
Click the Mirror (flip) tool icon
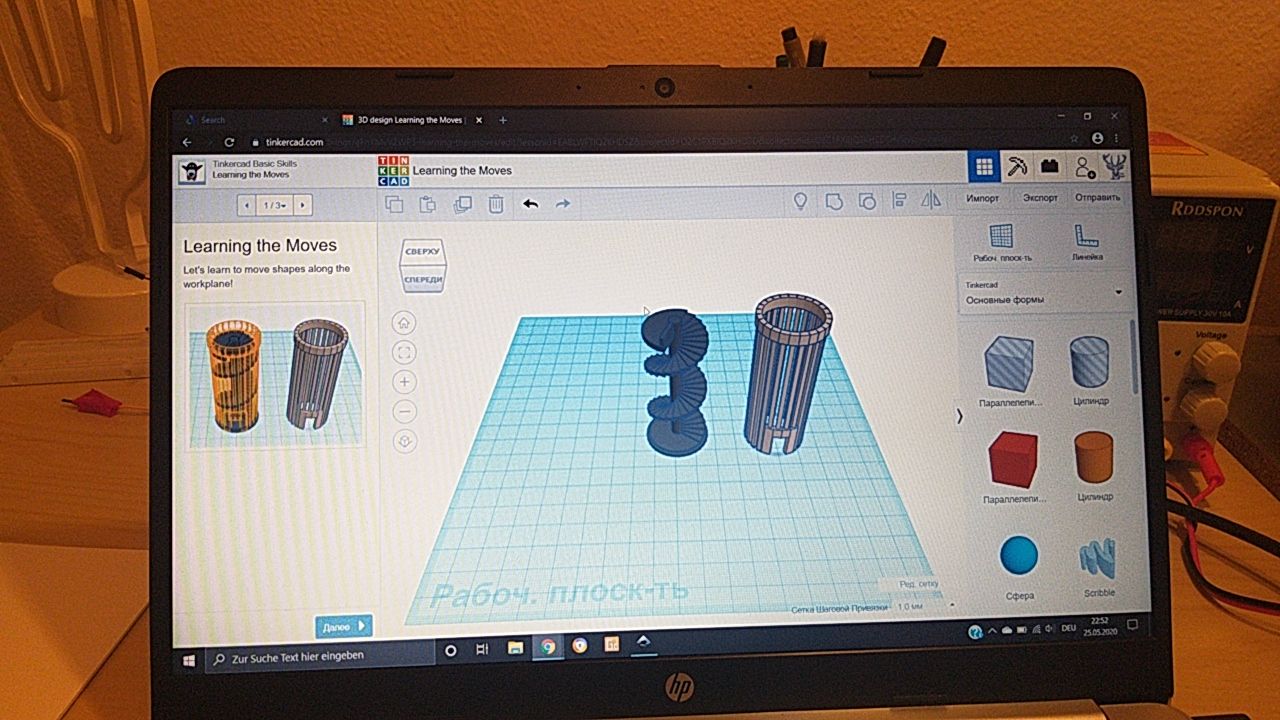(931, 200)
